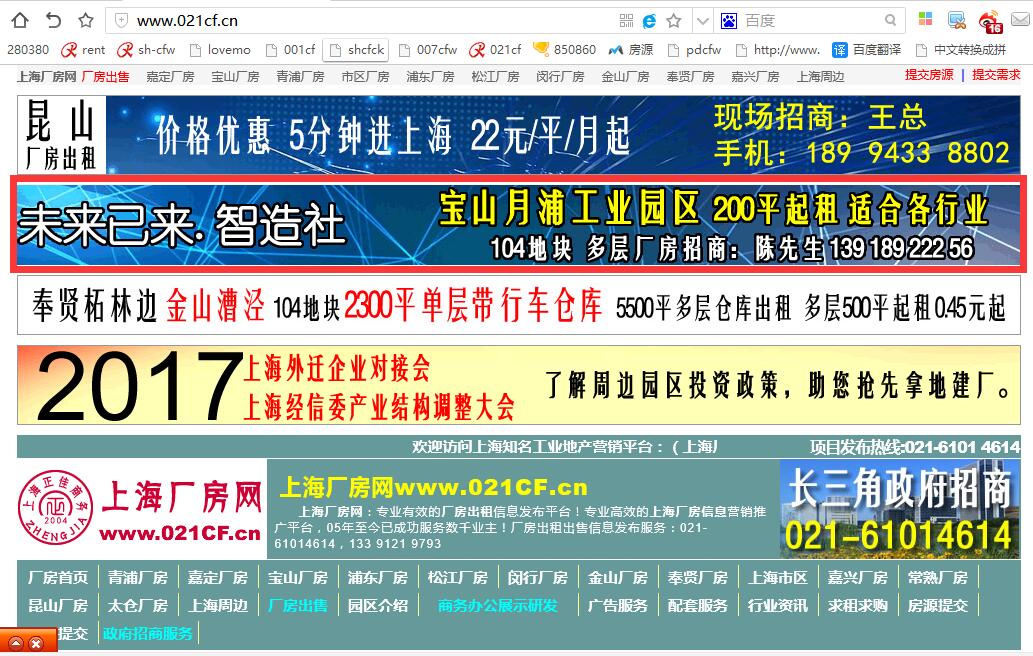Focus the Baidu search input field
1033x656 pixels.
pyautogui.click(x=812, y=21)
